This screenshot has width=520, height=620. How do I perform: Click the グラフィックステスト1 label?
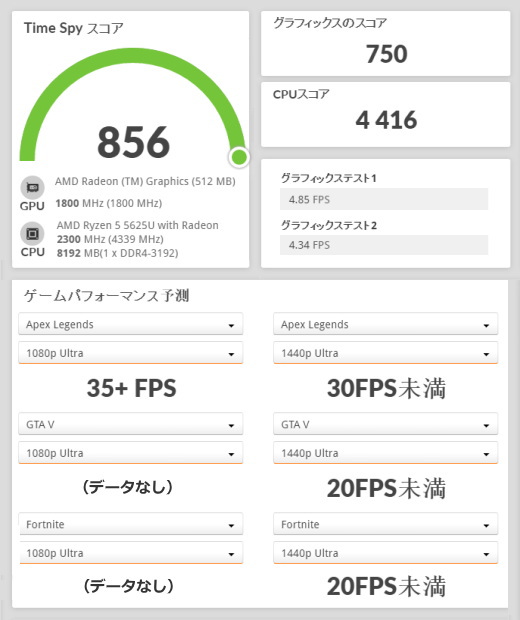coord(329,178)
